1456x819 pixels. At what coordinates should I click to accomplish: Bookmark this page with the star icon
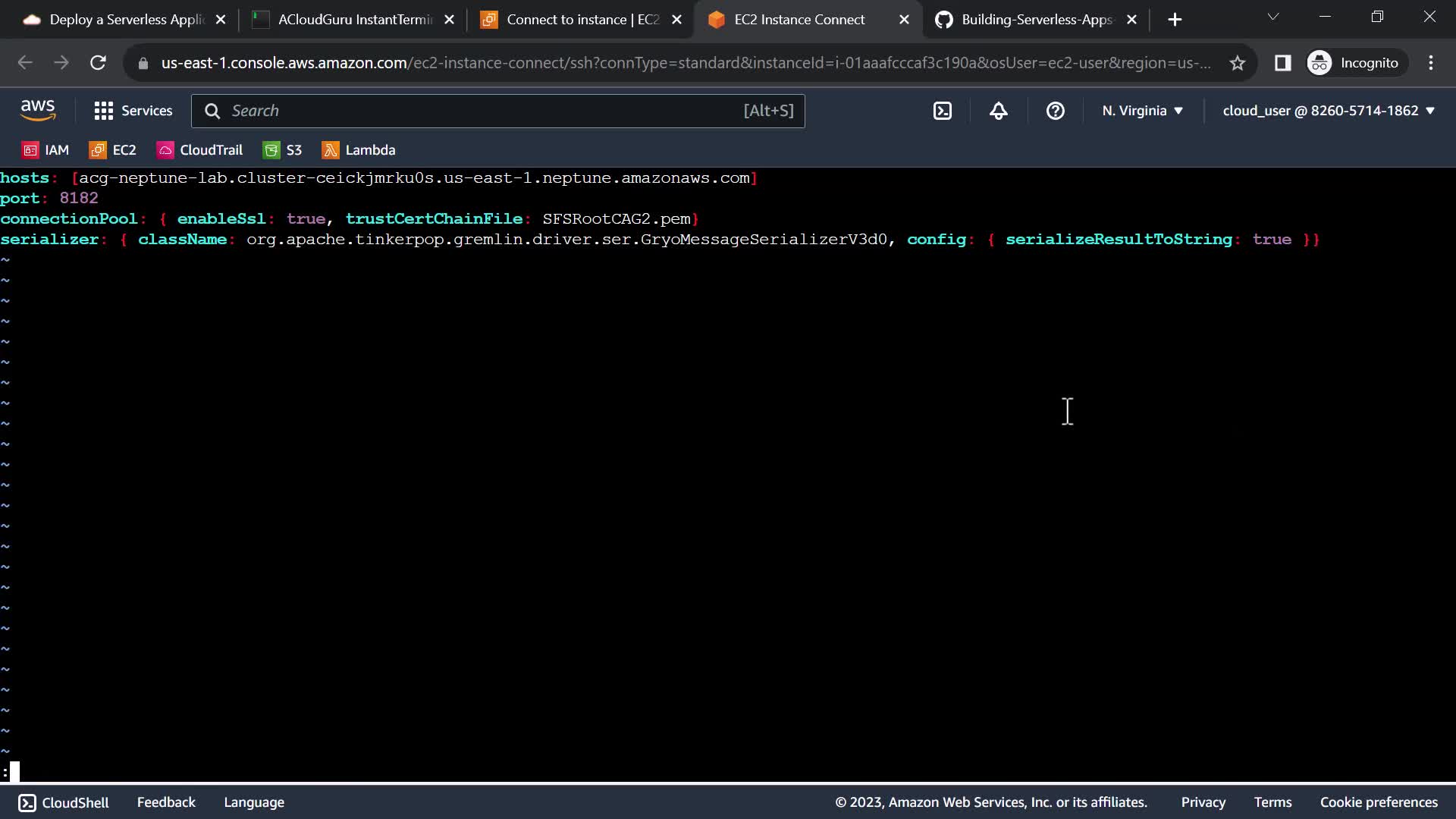coord(1238,63)
